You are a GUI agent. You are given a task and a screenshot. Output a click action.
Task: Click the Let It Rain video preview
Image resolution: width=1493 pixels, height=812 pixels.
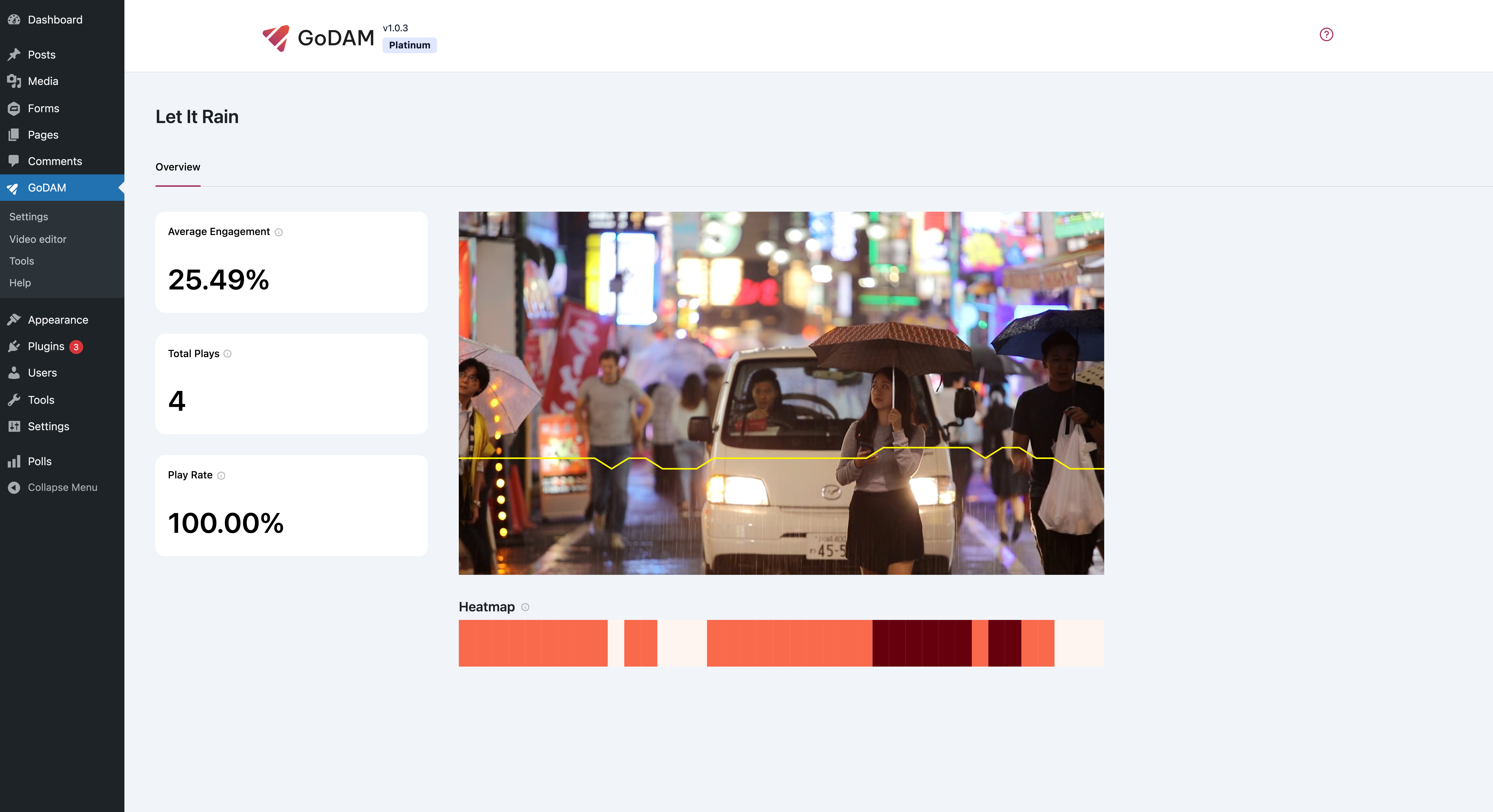pyautogui.click(x=781, y=393)
